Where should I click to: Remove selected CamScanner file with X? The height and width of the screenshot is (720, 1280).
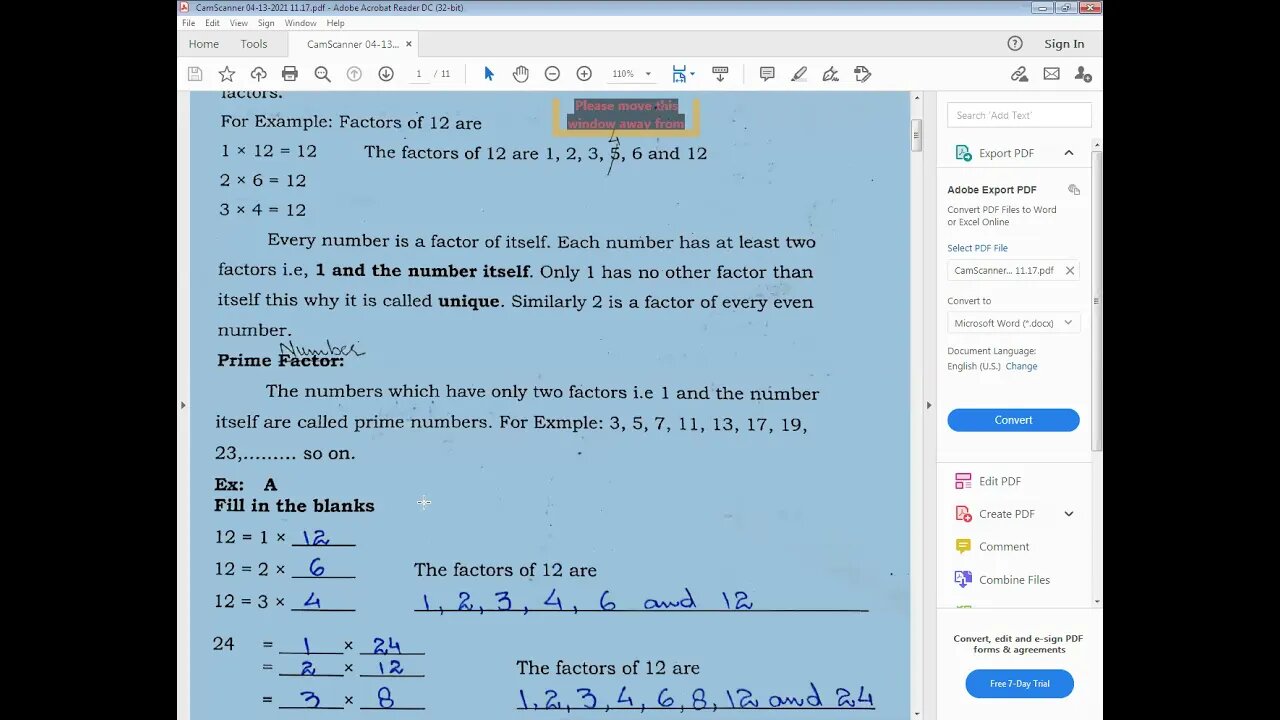point(1070,270)
